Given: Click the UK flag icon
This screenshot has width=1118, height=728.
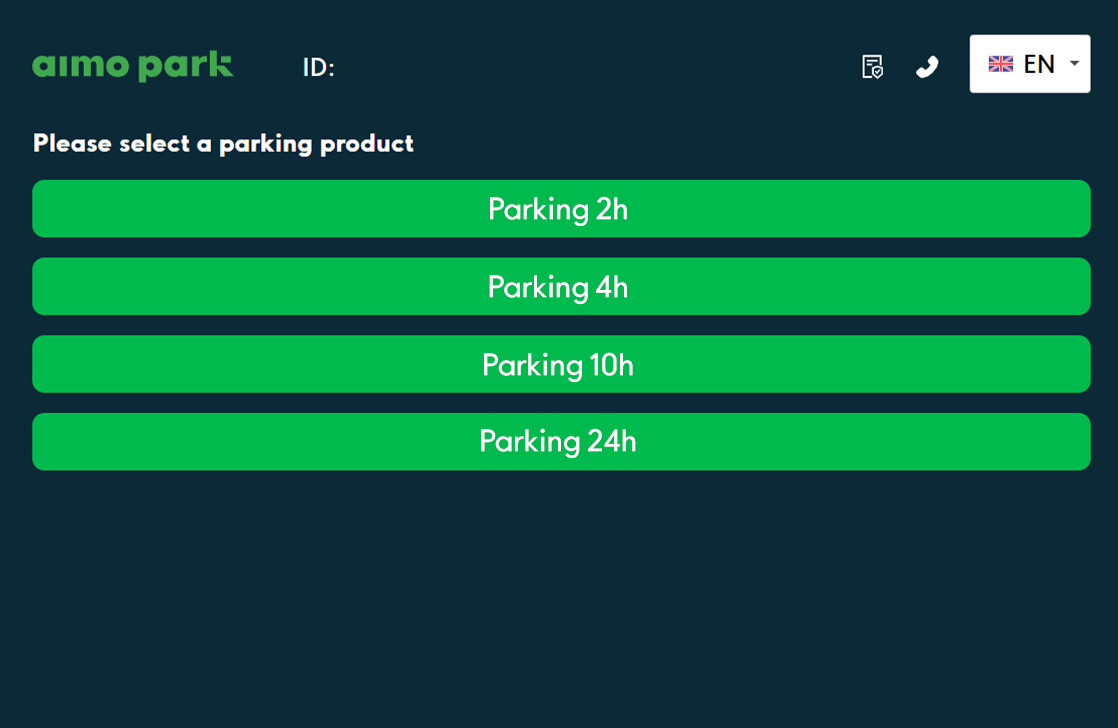Looking at the screenshot, I should (1000, 64).
